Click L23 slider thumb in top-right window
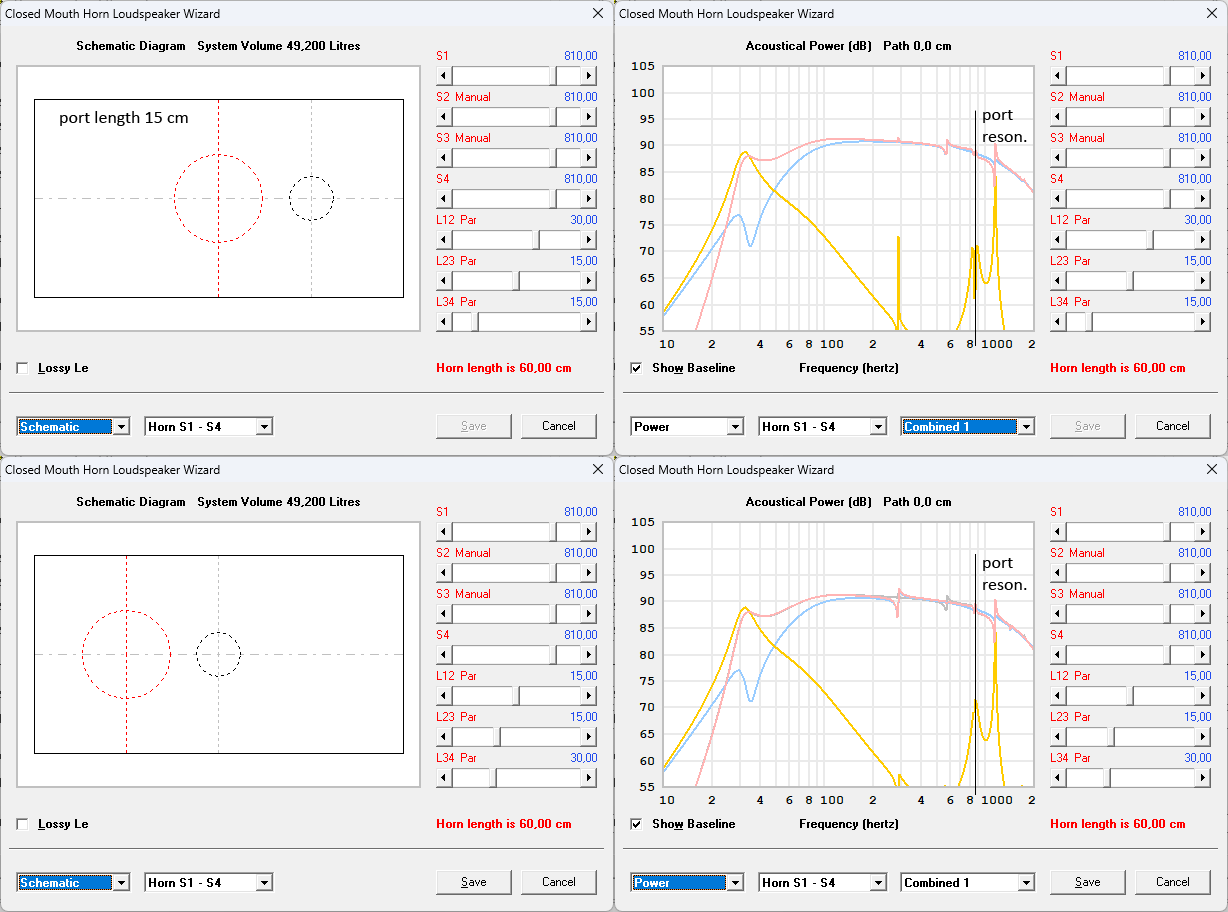 pyautogui.click(x=1130, y=281)
